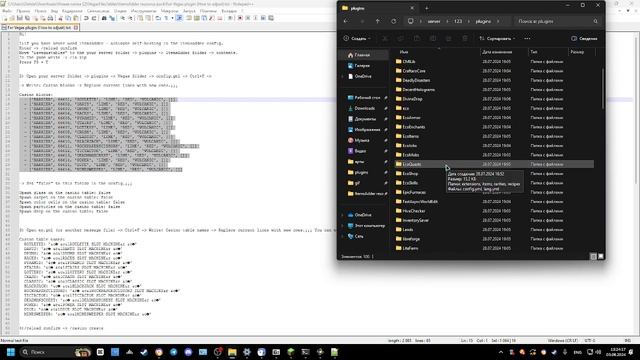The image size is (640, 360).
Task: Expand chevron after plugins in address bar
Action: tap(498, 21)
